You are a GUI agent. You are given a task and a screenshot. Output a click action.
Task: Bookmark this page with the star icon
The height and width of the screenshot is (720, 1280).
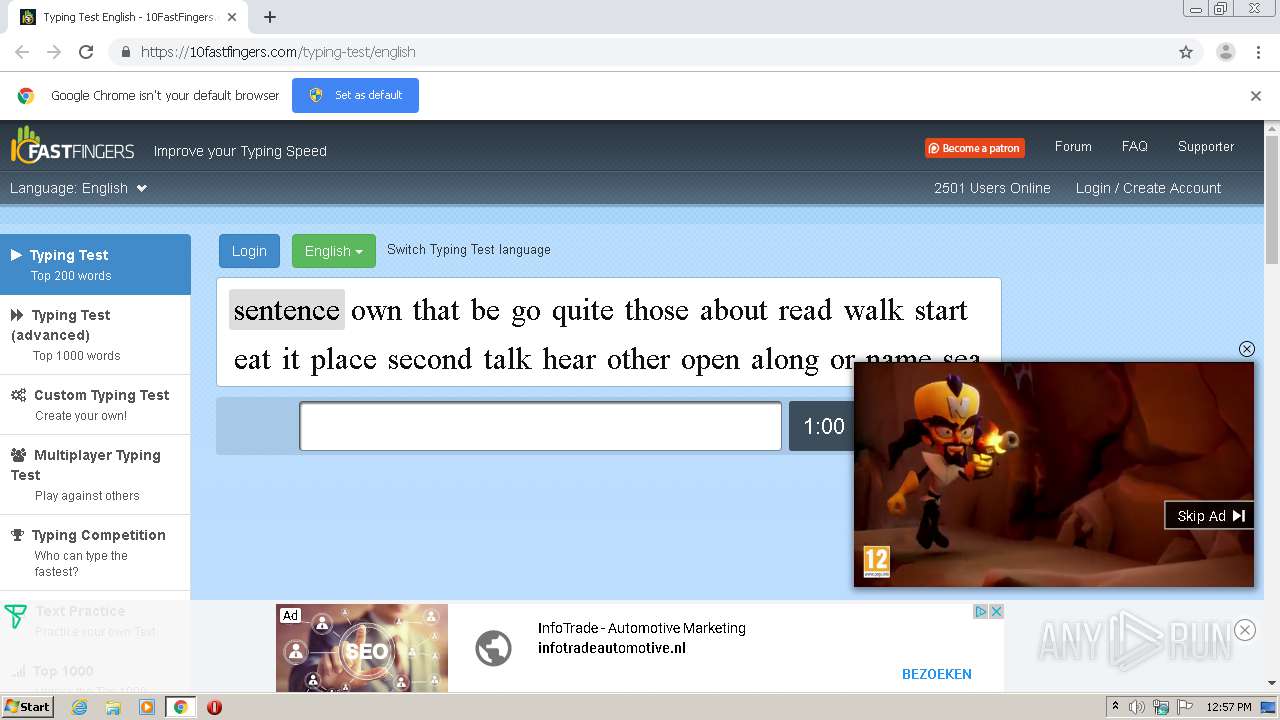(1186, 52)
